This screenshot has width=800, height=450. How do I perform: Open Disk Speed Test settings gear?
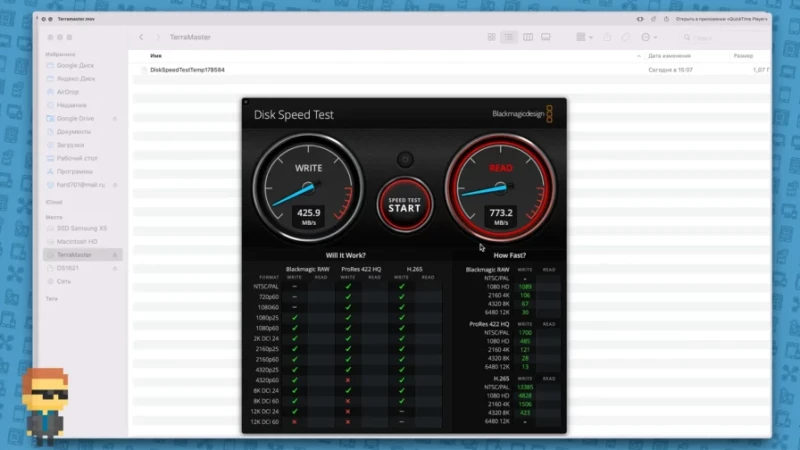click(405, 159)
